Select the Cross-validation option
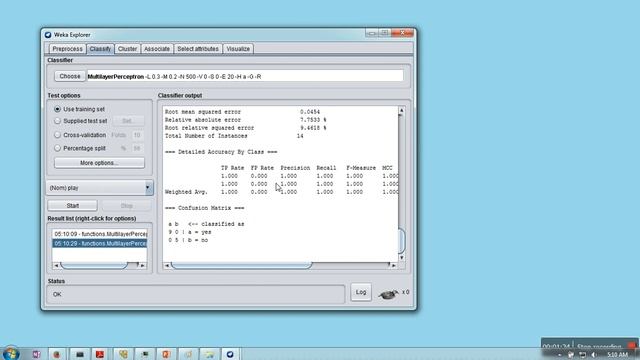This screenshot has height=360, width=640. click(57, 135)
